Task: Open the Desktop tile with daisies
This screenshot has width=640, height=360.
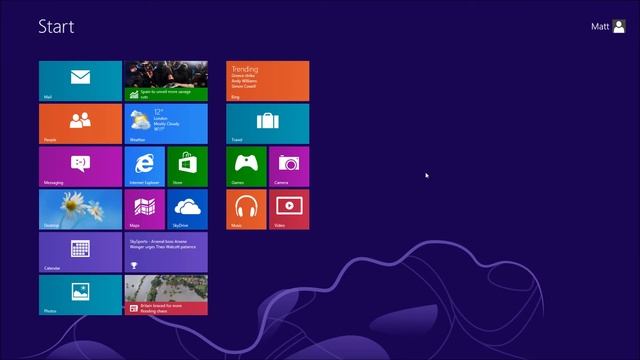Action: point(80,209)
